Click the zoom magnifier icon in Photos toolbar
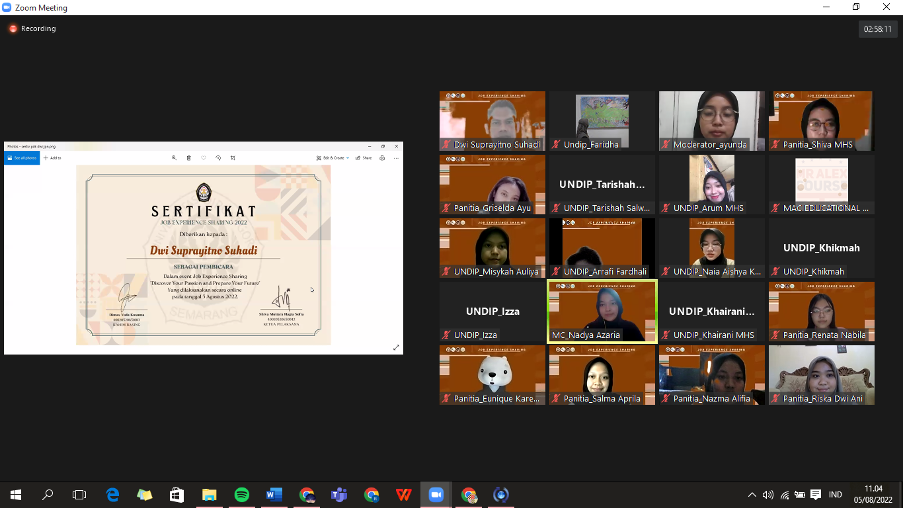Viewport: 904px width, 508px height. (174, 158)
